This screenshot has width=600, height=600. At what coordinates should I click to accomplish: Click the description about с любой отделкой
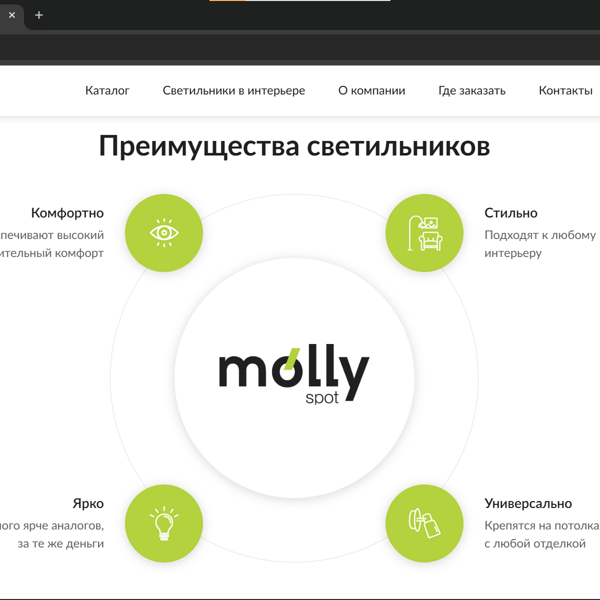point(534,544)
